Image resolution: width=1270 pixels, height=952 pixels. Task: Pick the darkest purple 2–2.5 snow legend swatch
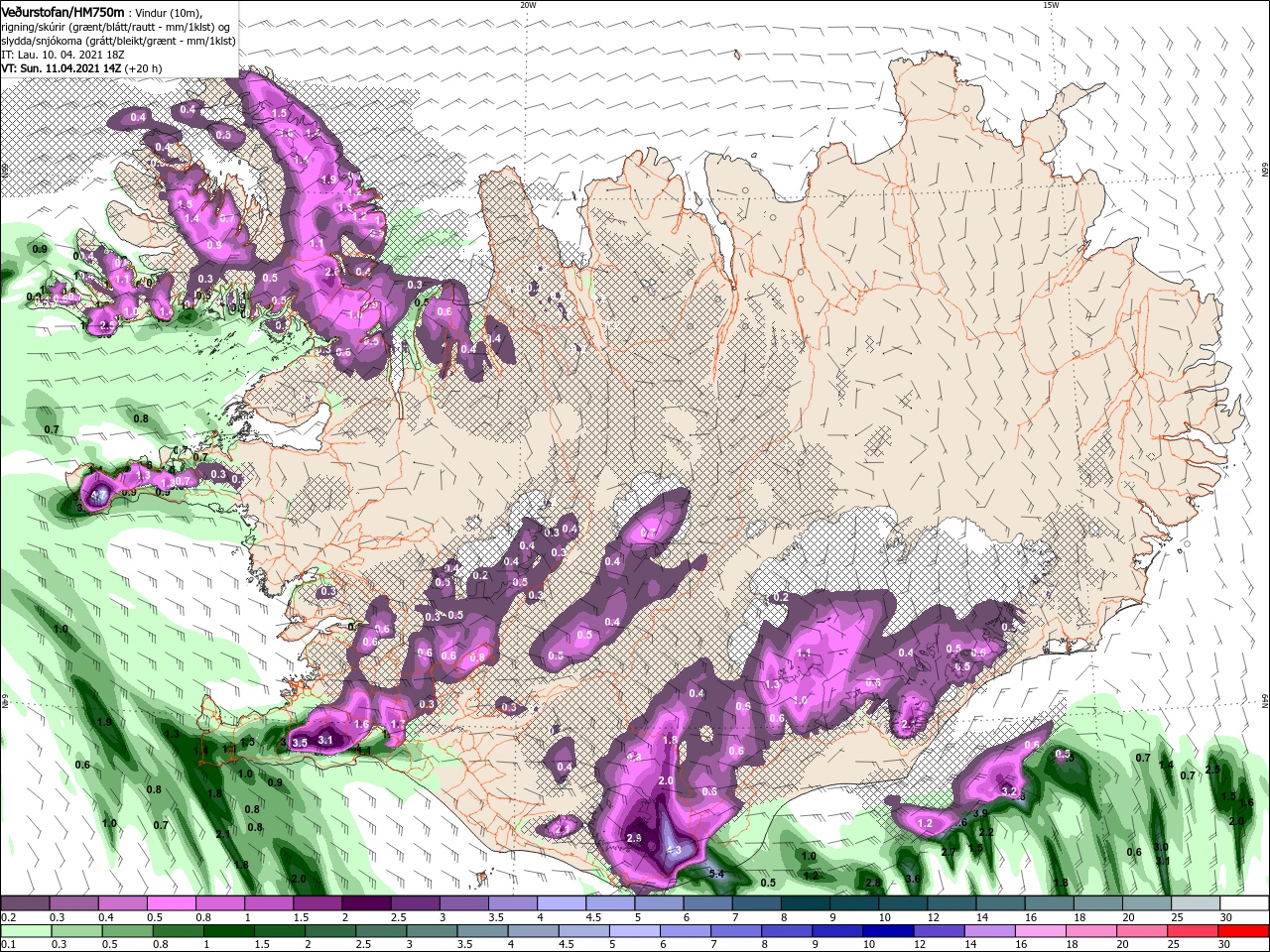coord(365,903)
